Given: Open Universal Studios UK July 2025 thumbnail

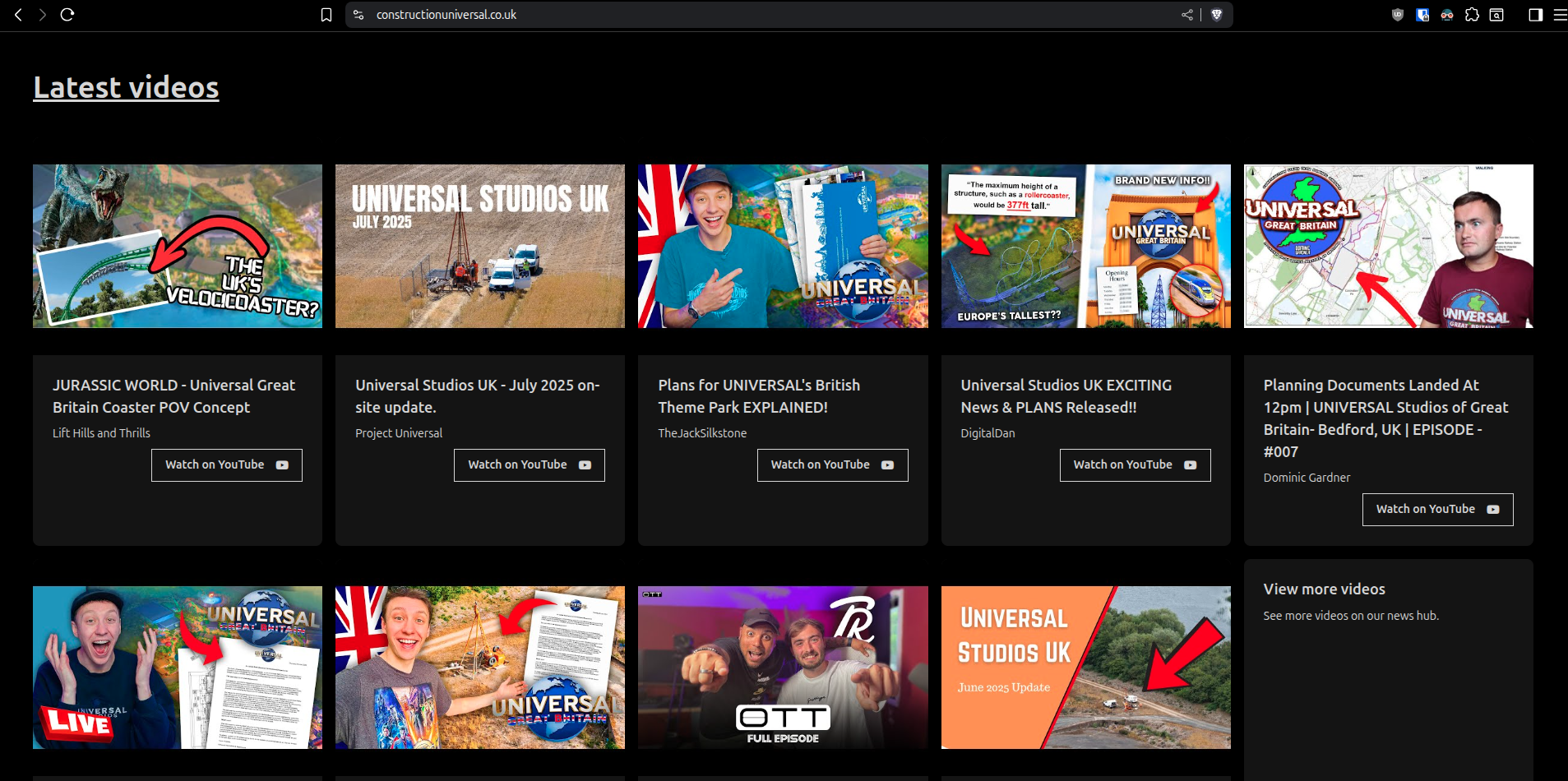Looking at the screenshot, I should pyautogui.click(x=480, y=246).
